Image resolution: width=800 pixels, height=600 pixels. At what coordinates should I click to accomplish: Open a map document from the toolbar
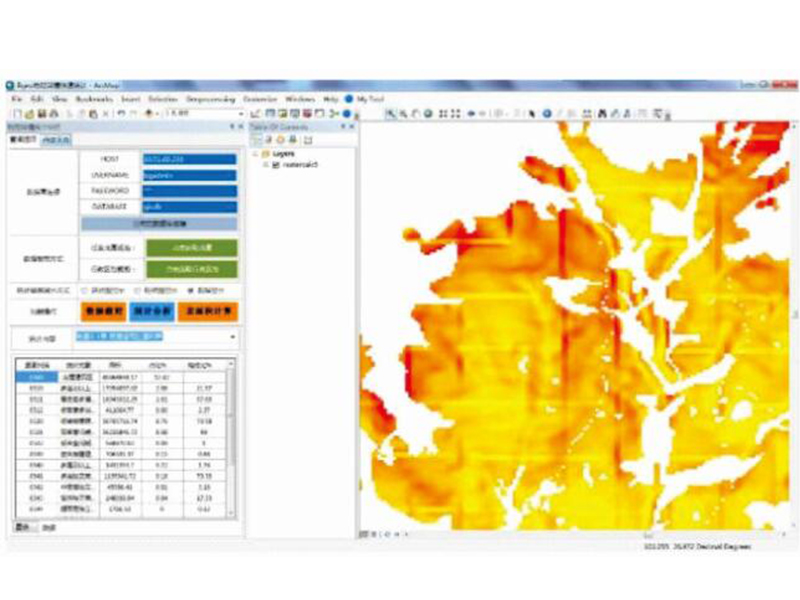coord(30,113)
